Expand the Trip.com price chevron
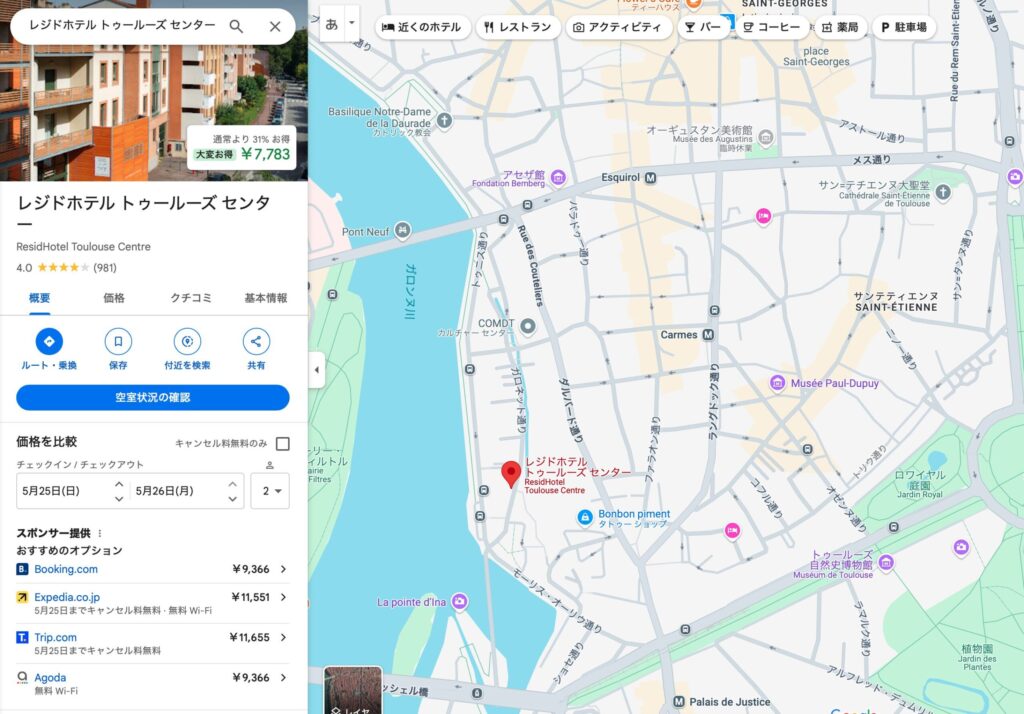1024x714 pixels. coord(283,638)
